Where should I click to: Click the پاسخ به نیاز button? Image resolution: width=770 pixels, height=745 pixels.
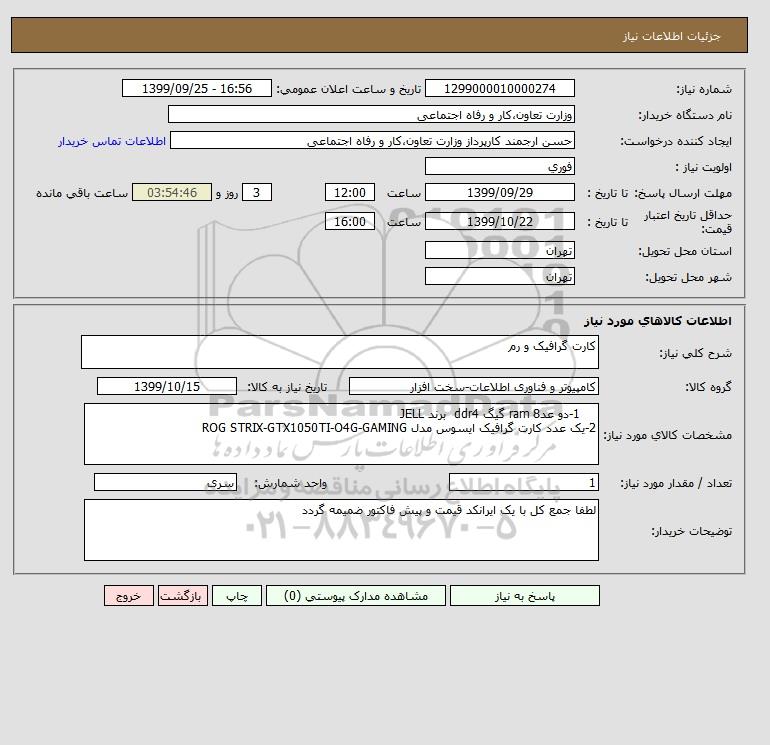point(524,596)
